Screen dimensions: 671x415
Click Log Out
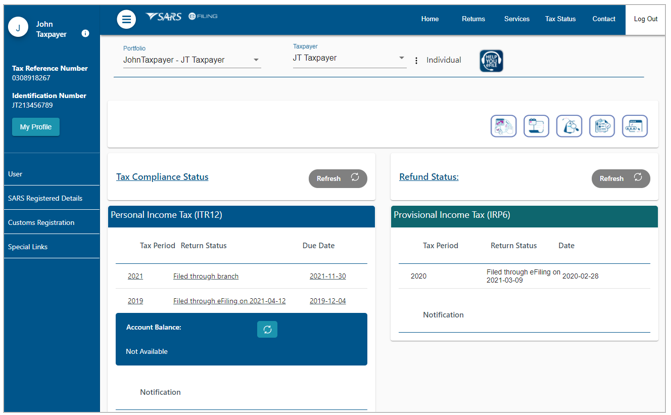645,19
